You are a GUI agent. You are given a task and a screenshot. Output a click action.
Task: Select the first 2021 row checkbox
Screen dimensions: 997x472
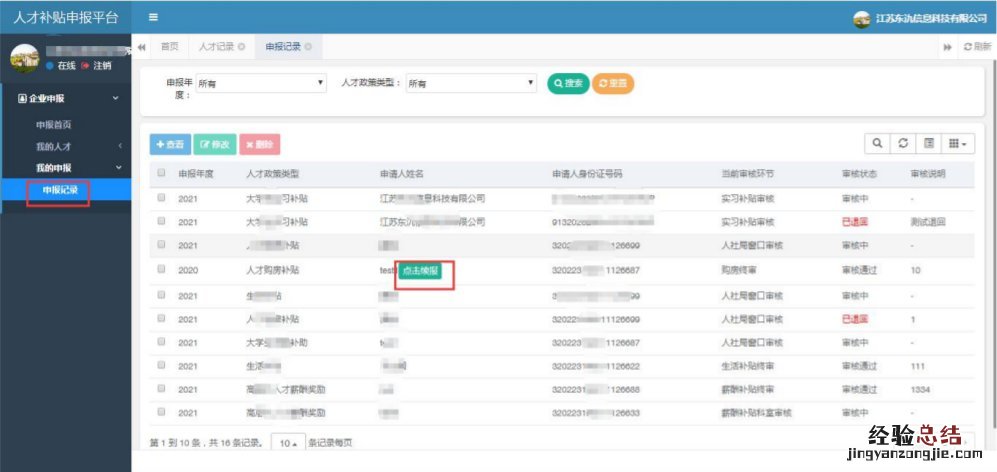click(x=162, y=198)
